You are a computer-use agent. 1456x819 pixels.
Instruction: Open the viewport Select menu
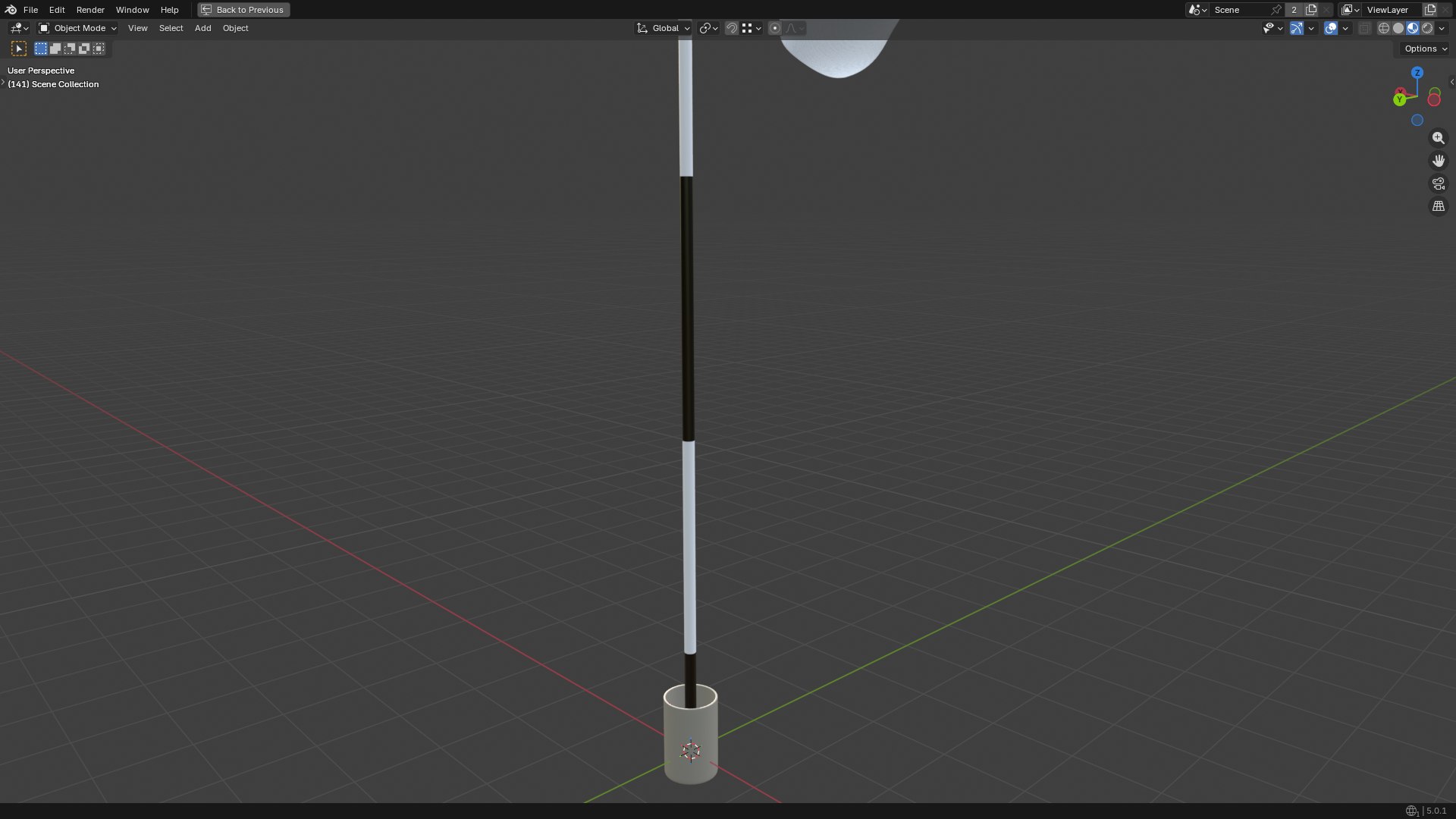point(171,28)
